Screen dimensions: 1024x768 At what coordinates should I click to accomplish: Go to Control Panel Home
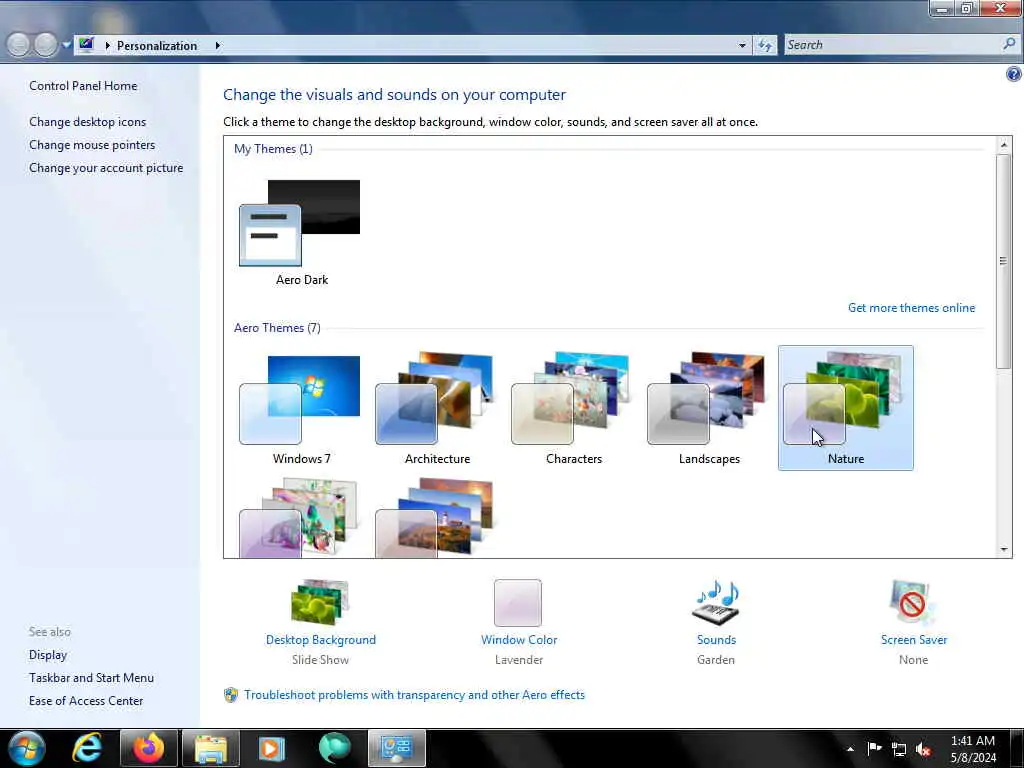click(x=83, y=86)
